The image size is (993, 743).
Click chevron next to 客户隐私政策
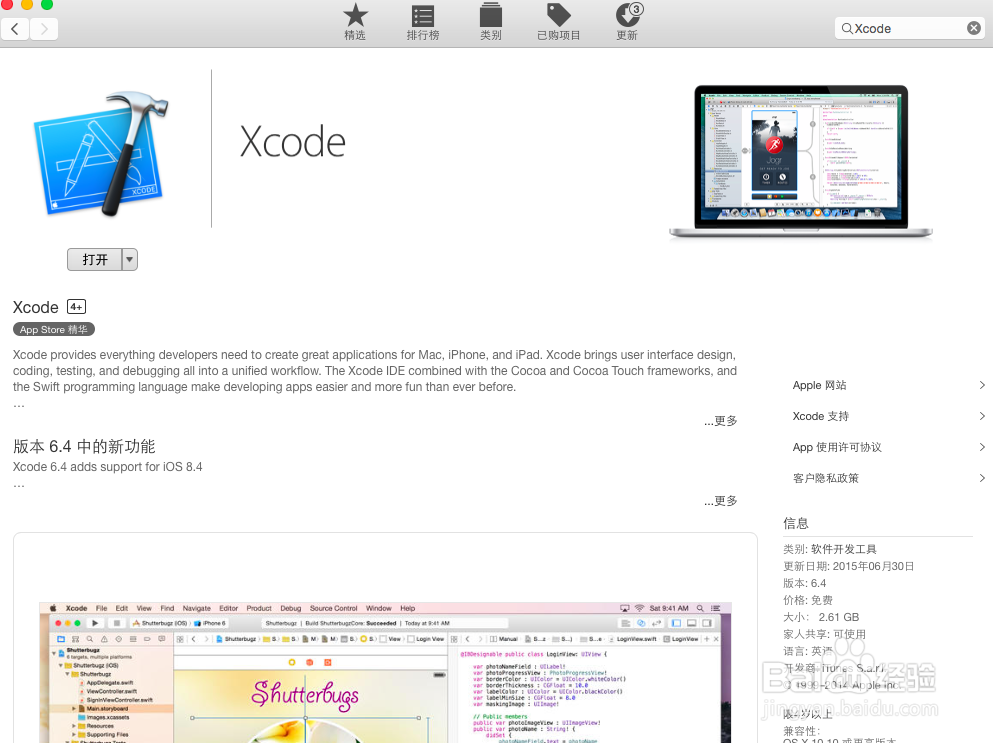tap(982, 478)
